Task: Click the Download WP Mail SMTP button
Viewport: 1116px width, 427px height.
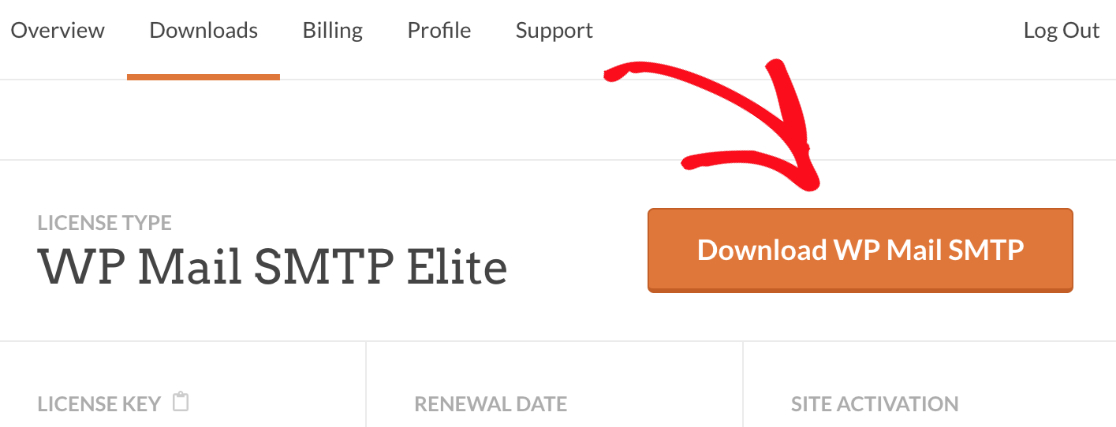Action: [x=860, y=251]
